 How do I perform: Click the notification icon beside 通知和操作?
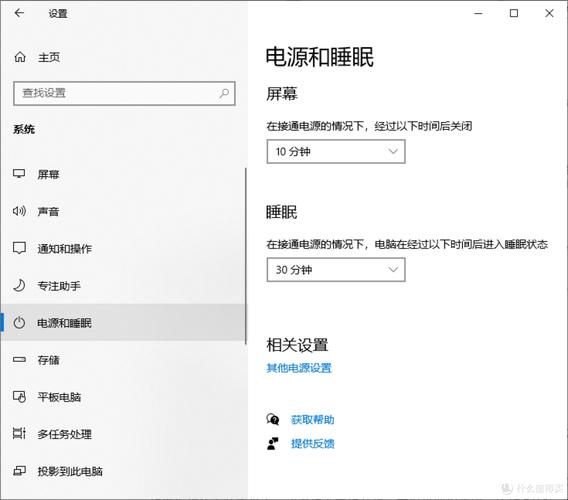click(x=19, y=248)
